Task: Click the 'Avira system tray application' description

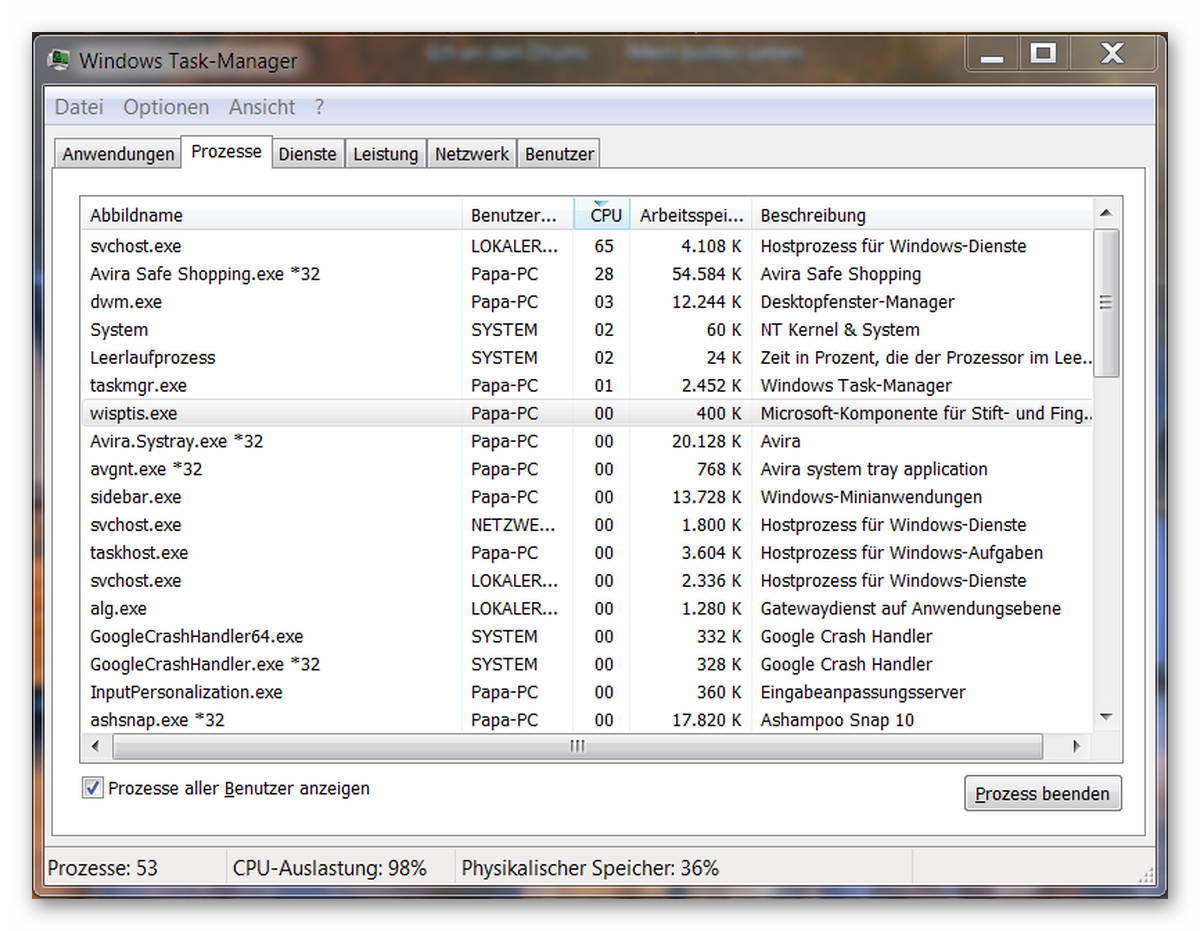Action: coord(874,469)
